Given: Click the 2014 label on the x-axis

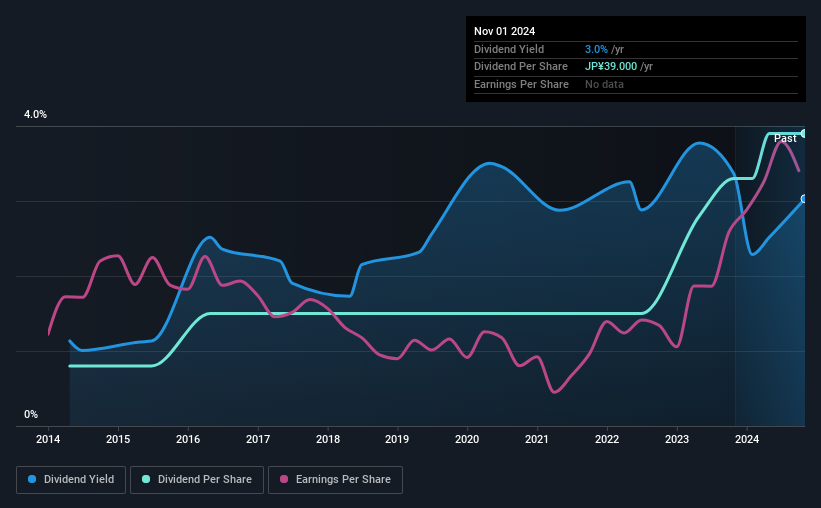Looking at the screenshot, I should 48,439.
